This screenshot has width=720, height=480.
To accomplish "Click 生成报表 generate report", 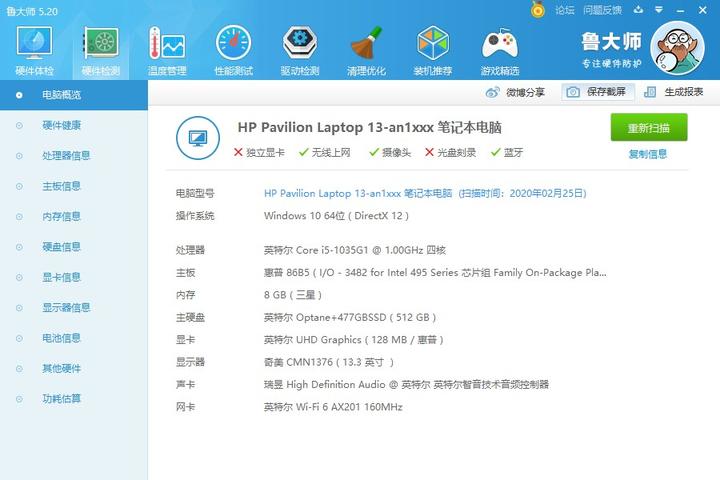I will tap(674, 92).
